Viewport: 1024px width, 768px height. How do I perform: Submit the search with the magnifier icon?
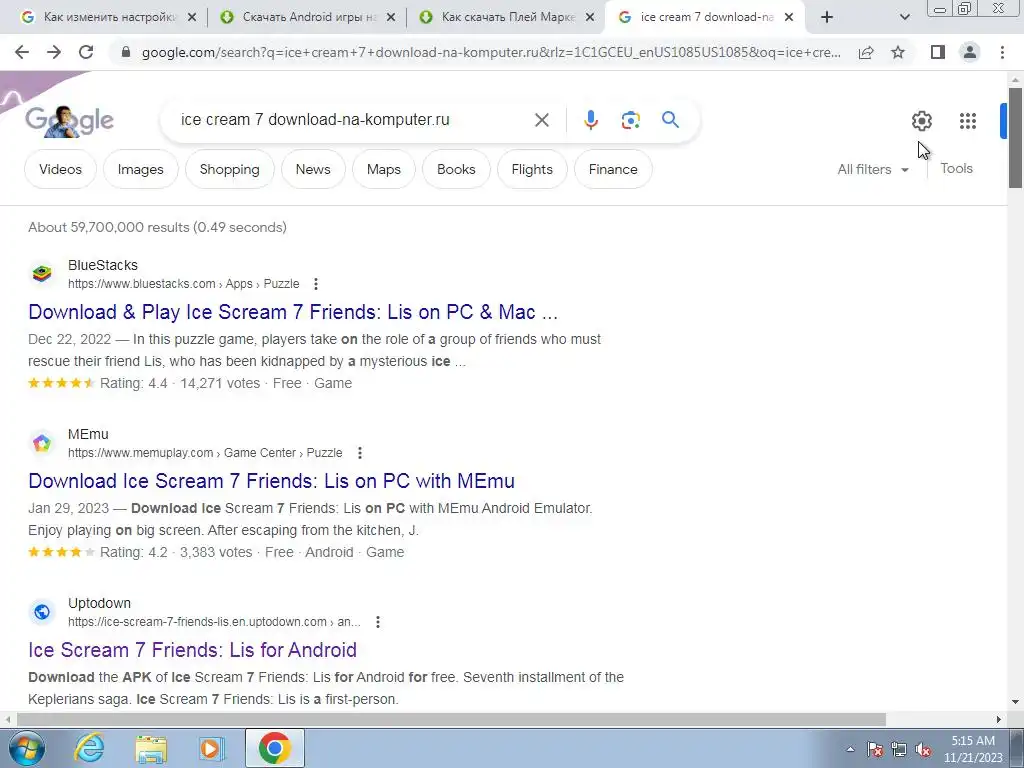click(670, 120)
